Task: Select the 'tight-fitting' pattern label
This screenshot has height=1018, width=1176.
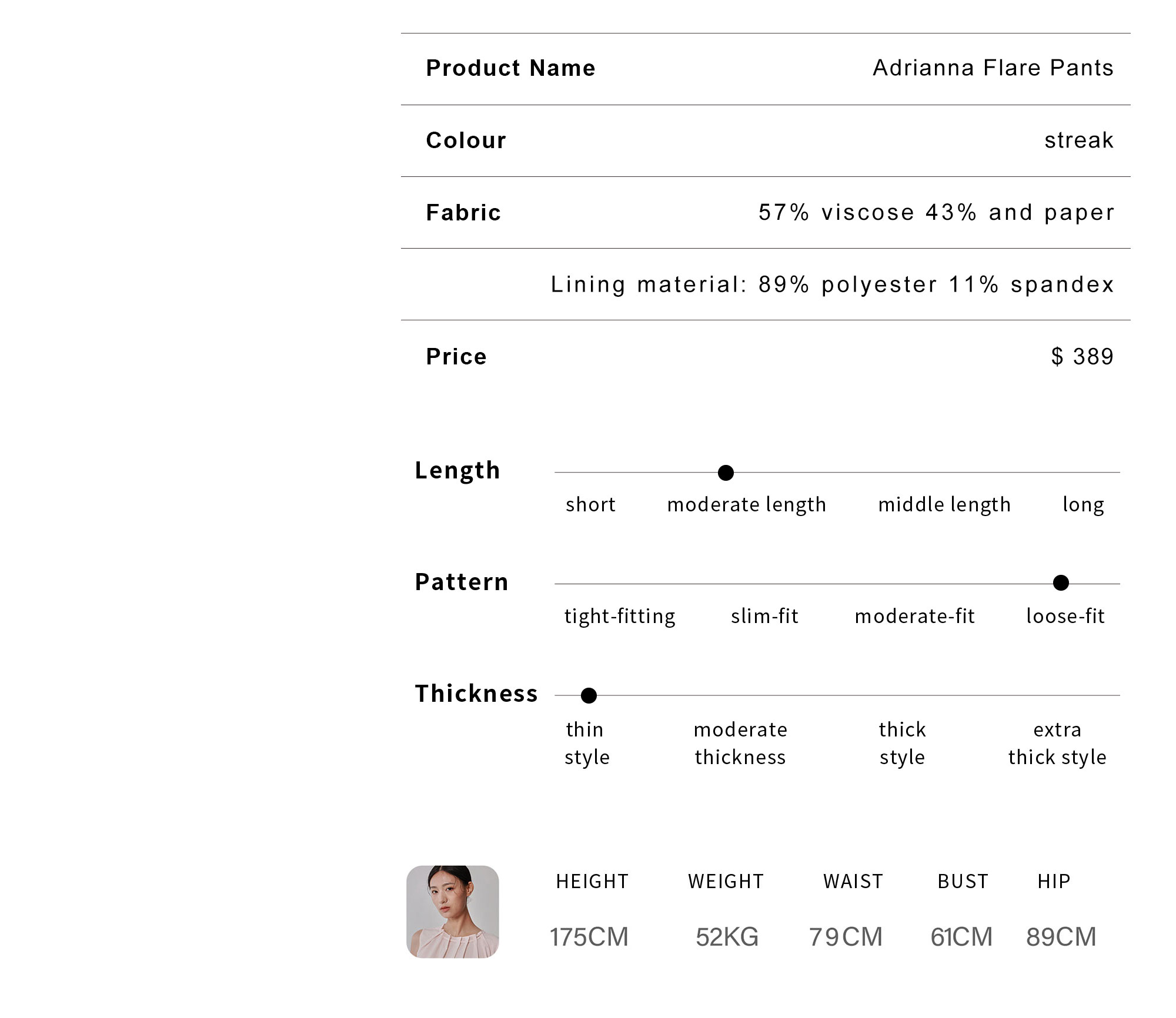Action: [620, 616]
